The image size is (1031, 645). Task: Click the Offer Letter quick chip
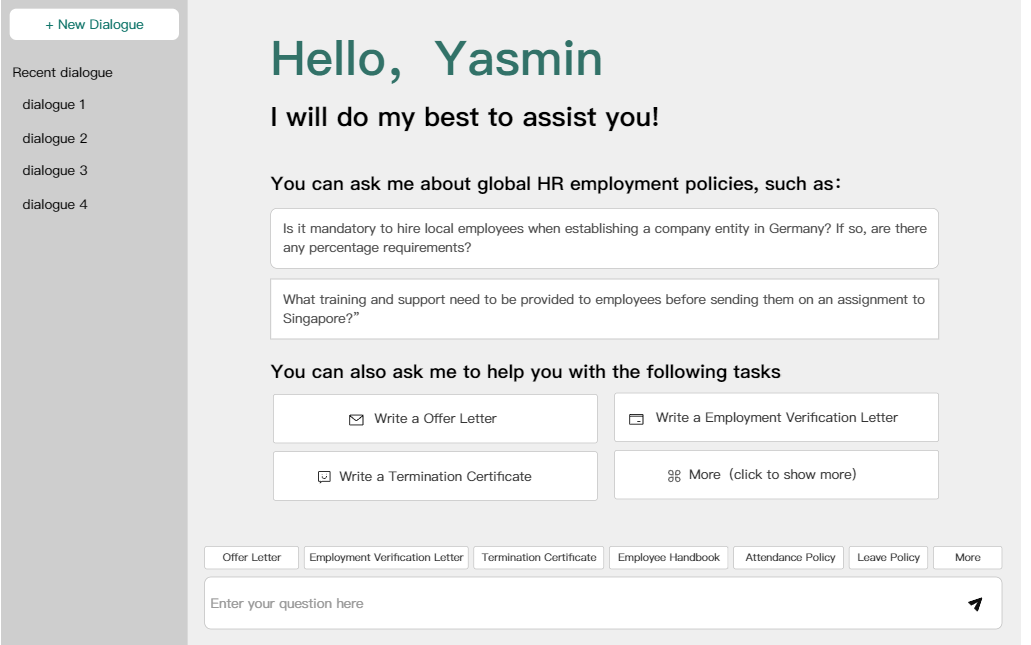[252, 558]
